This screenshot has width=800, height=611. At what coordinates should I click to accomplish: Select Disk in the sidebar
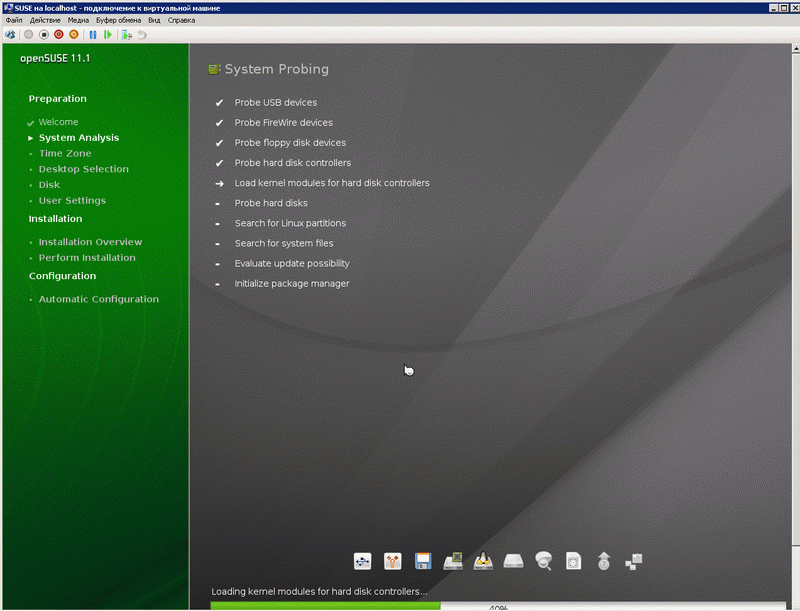point(49,185)
